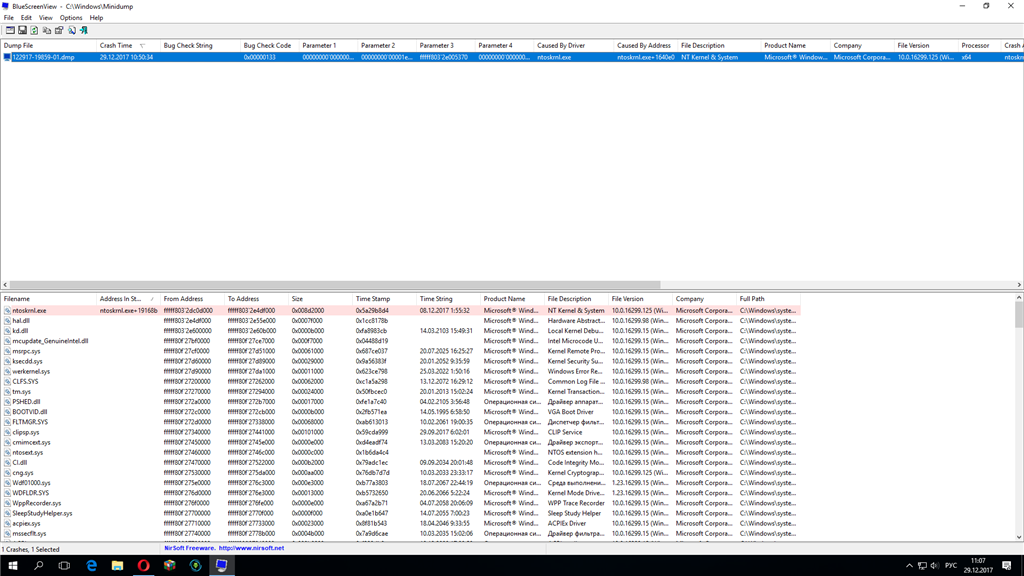Select the SleepStudyHelper.sys driver row

[x=400, y=513]
